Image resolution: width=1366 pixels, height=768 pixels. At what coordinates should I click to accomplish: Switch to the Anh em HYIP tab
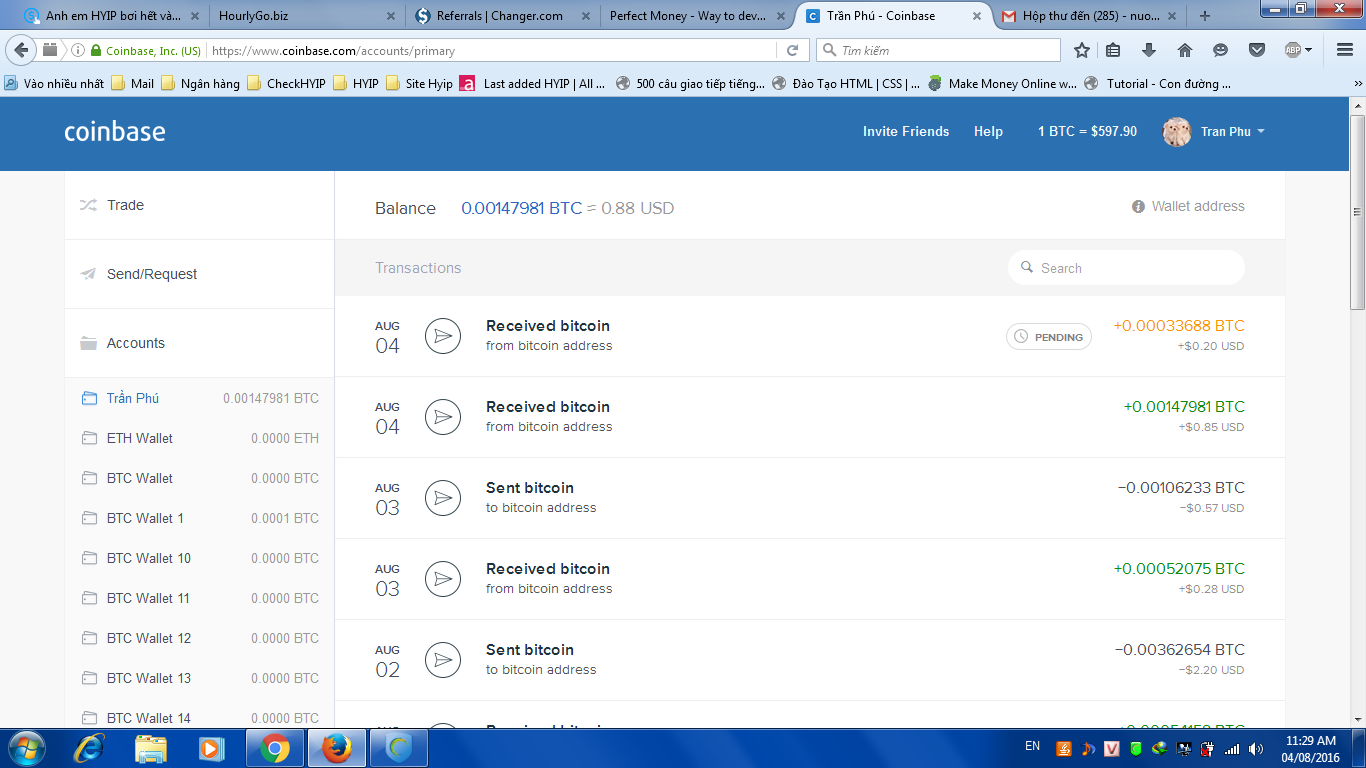111,15
